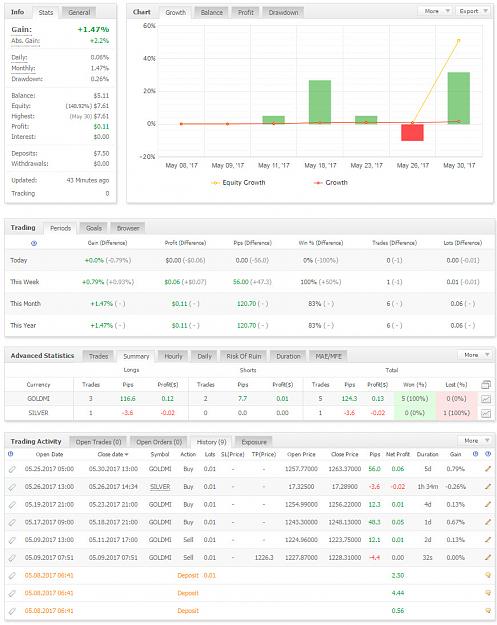Image resolution: width=497 pixels, height=625 pixels.
Task: Click the pencil edit icon on the 2d duration row
Action: point(488,540)
